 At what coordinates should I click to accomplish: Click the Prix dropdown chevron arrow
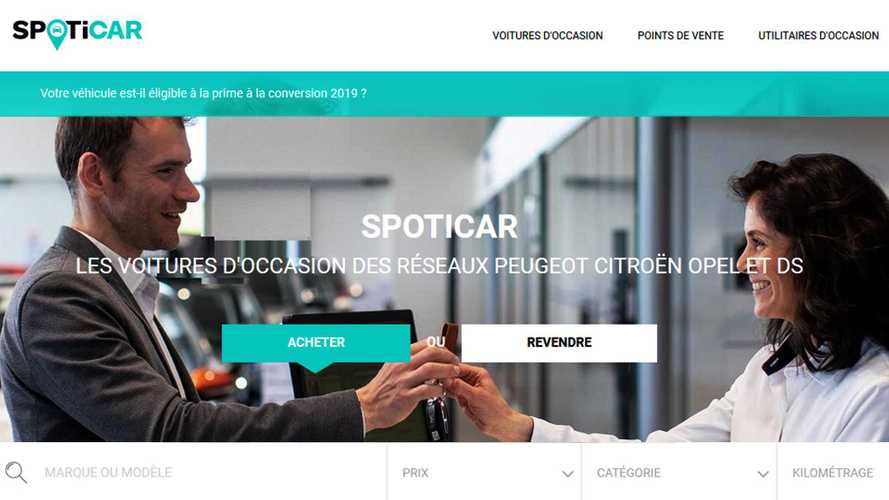(x=568, y=474)
